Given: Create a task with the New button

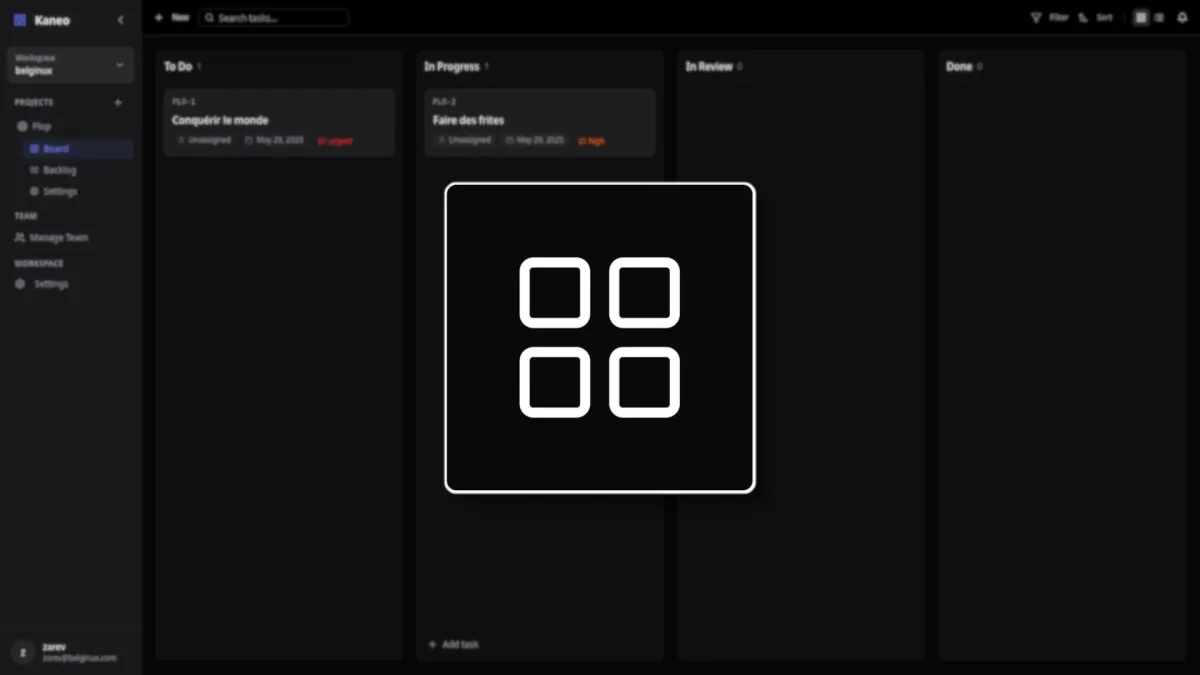Looking at the screenshot, I should (171, 17).
